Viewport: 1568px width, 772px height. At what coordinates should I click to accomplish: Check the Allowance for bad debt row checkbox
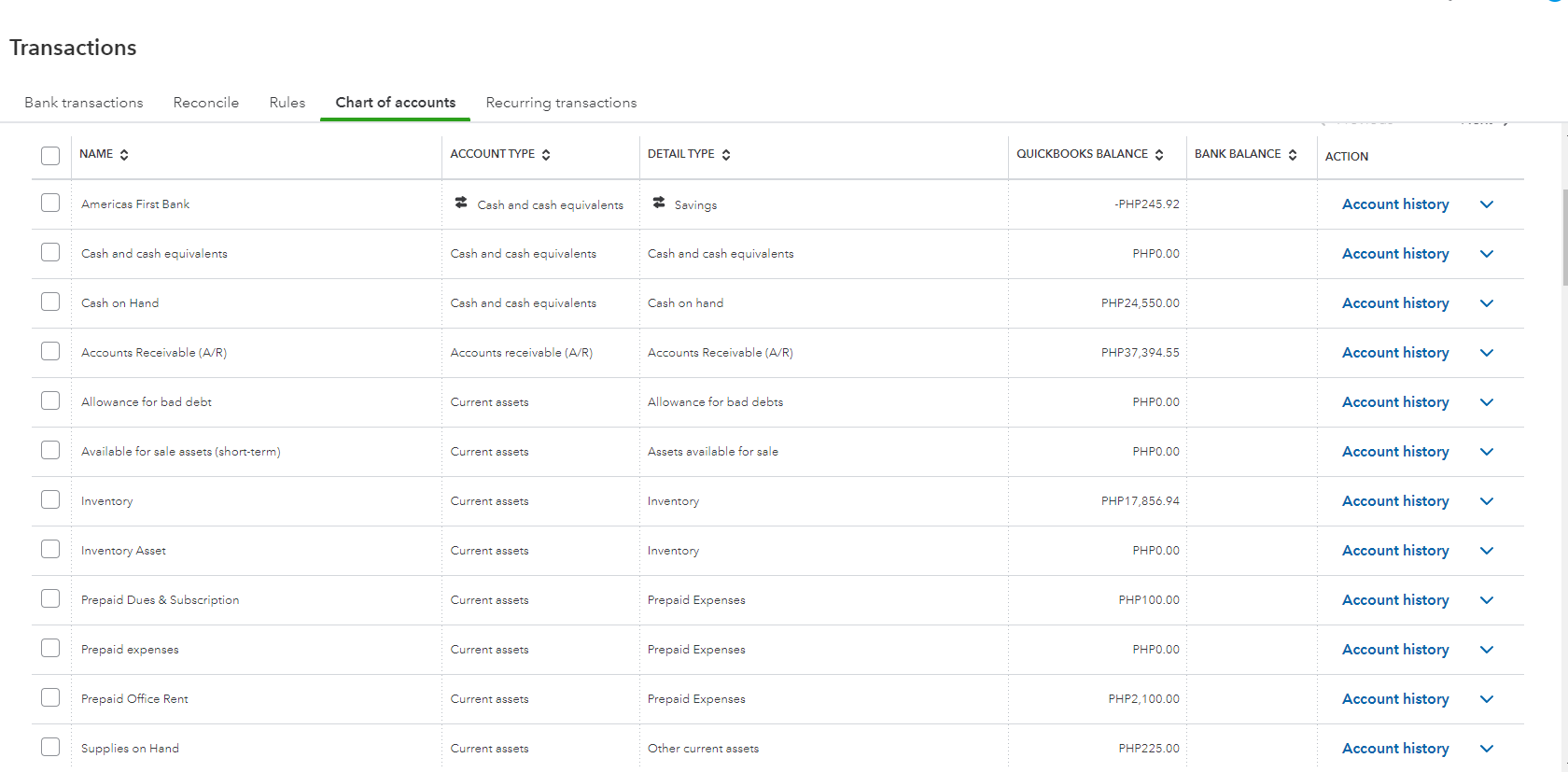pyautogui.click(x=50, y=400)
